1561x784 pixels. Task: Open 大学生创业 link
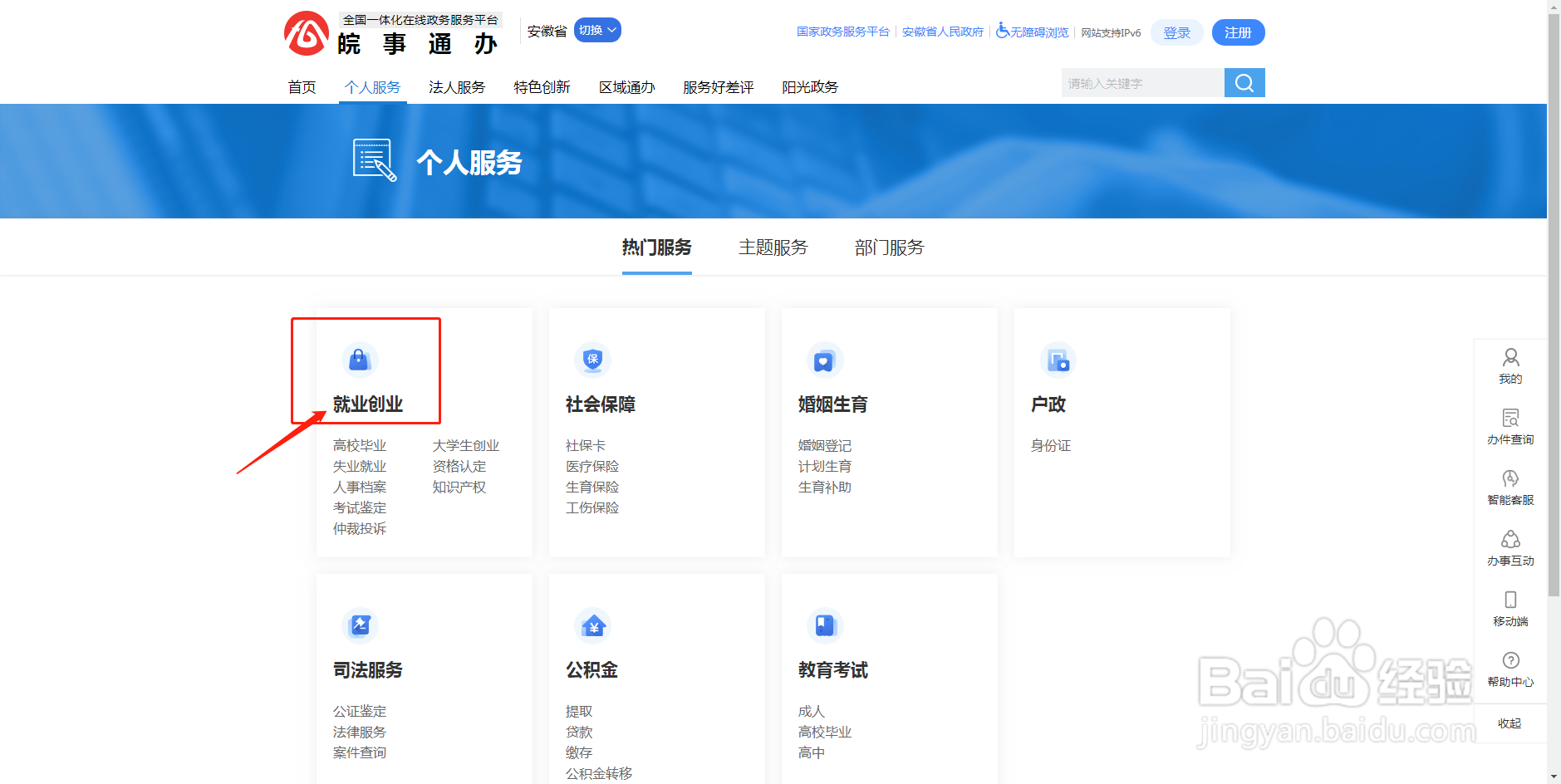coord(466,446)
